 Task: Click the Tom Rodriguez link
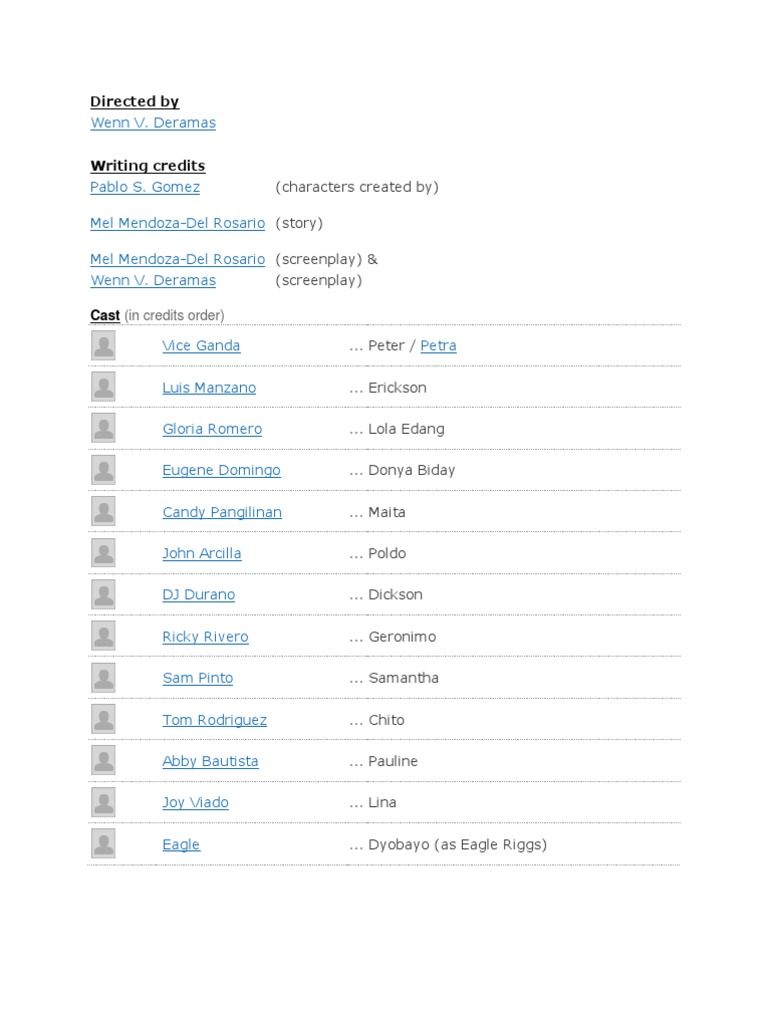point(214,720)
